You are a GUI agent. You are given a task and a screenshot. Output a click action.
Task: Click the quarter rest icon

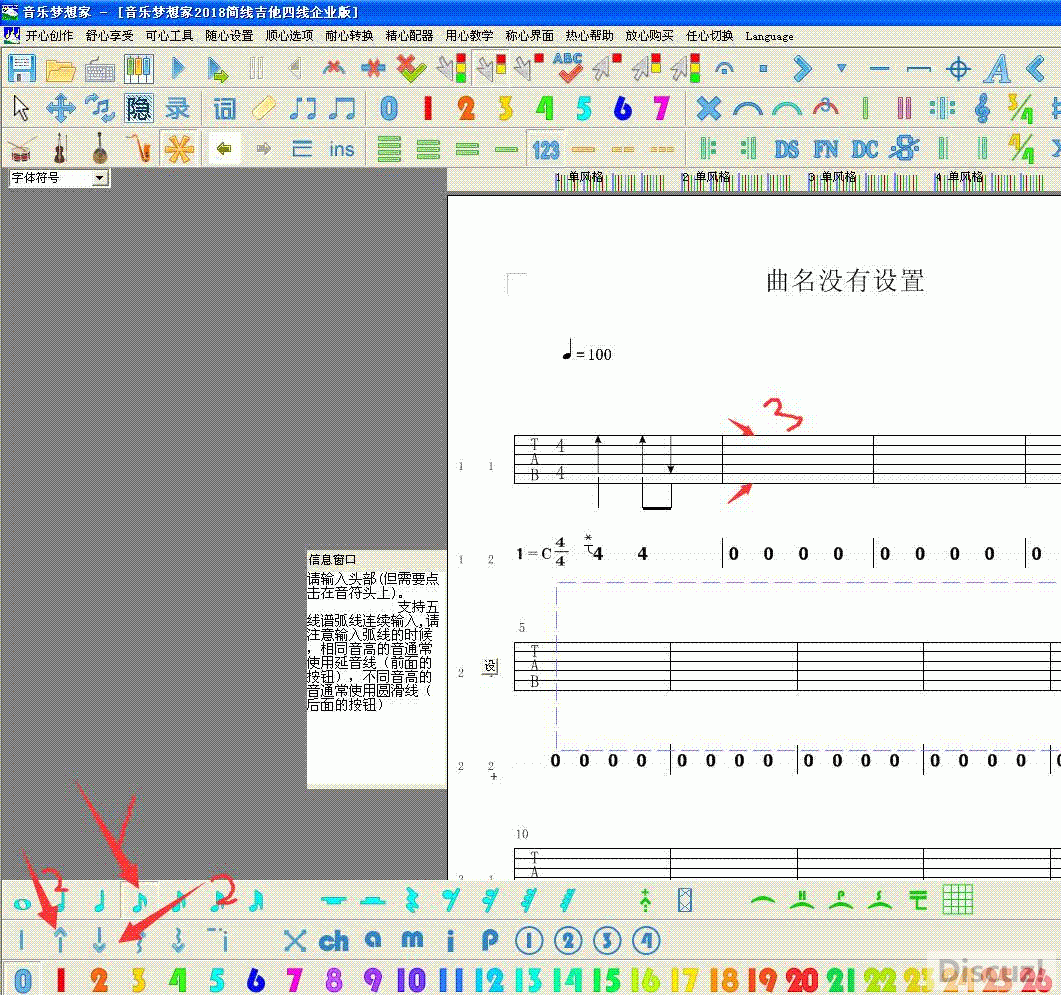coord(411,901)
